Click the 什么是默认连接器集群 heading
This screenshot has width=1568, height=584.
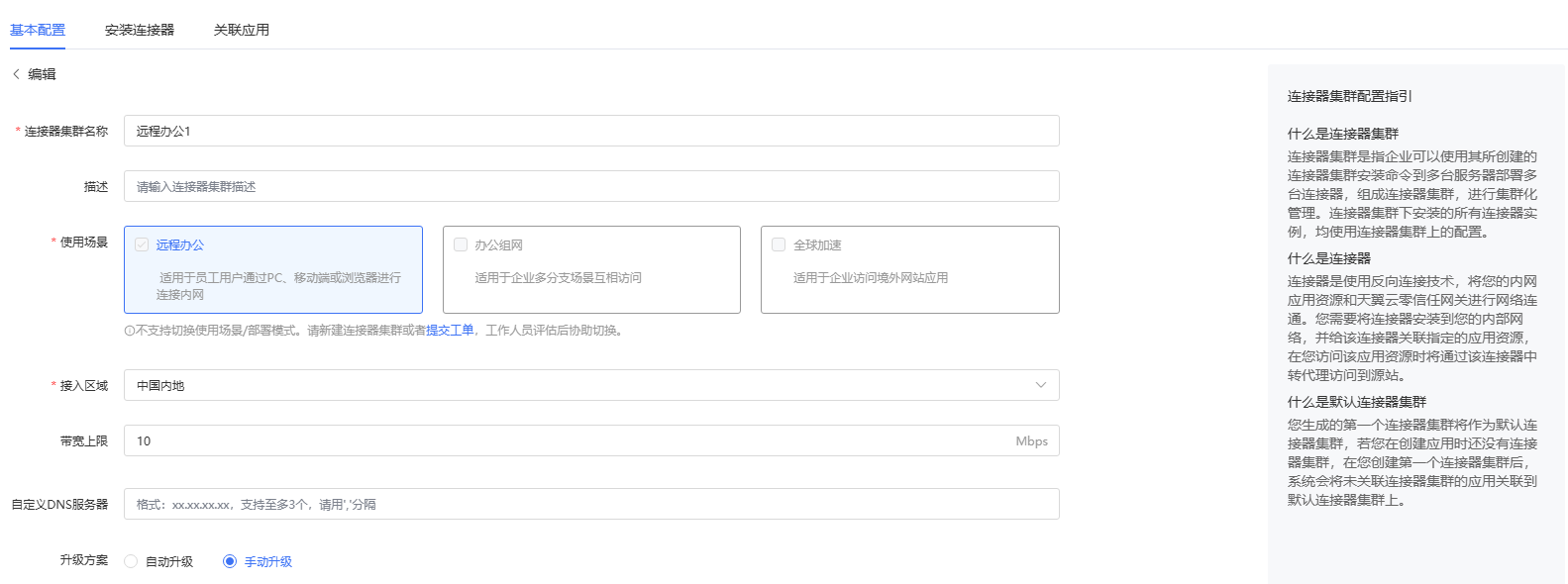[x=1357, y=402]
